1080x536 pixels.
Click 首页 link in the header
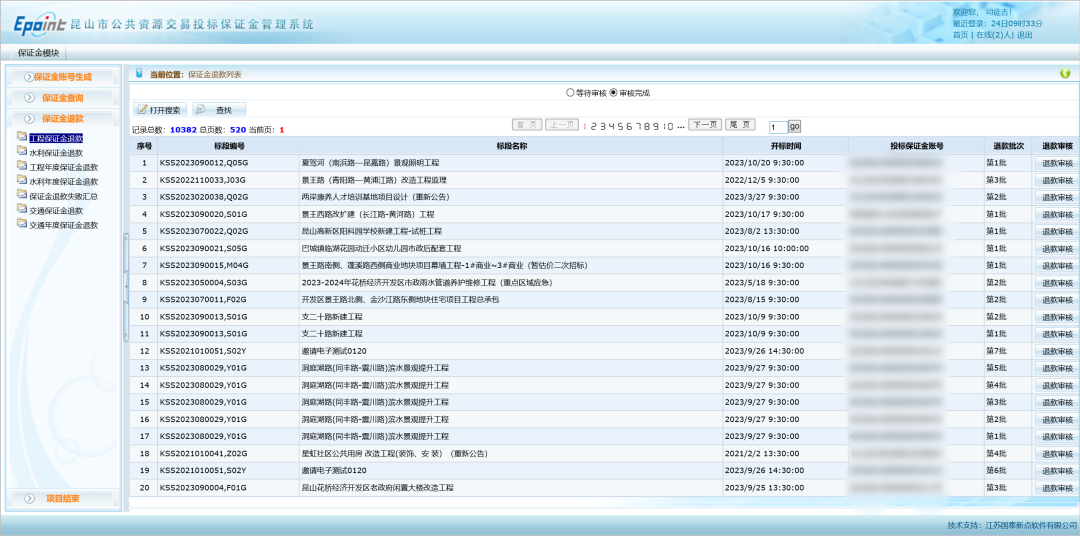click(x=960, y=34)
